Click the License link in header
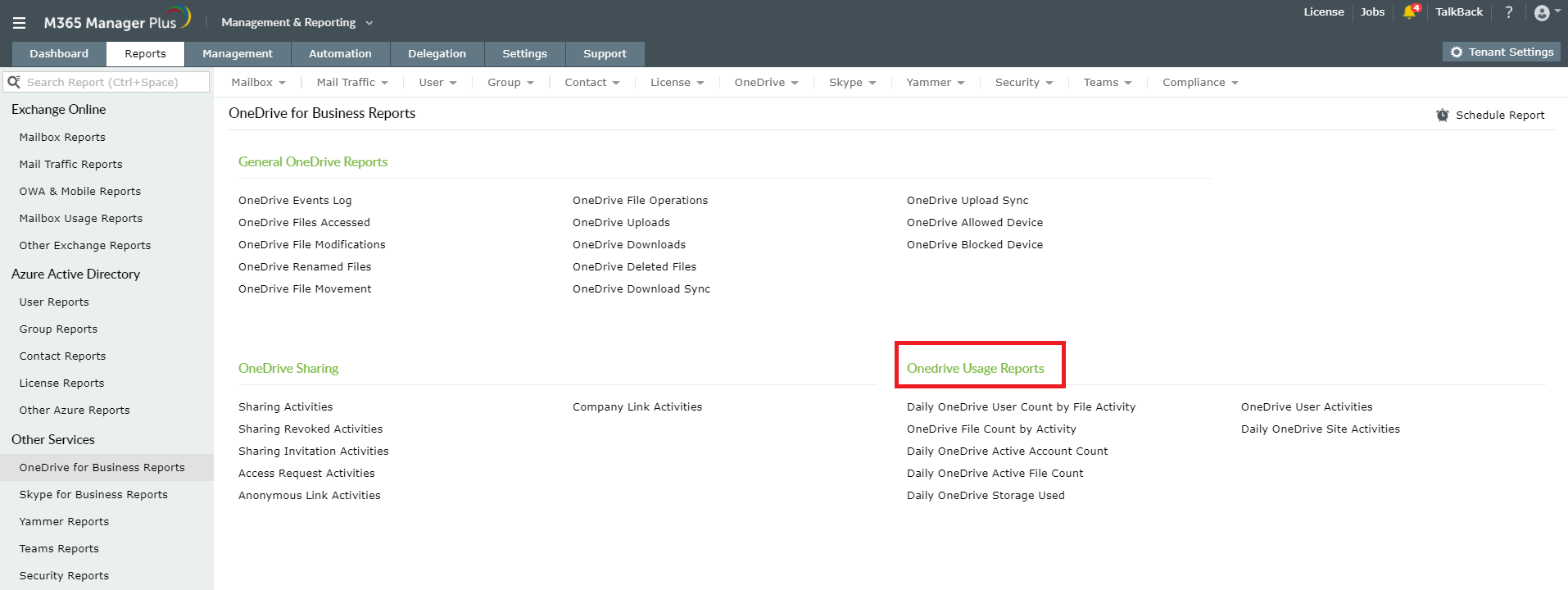 (1324, 12)
